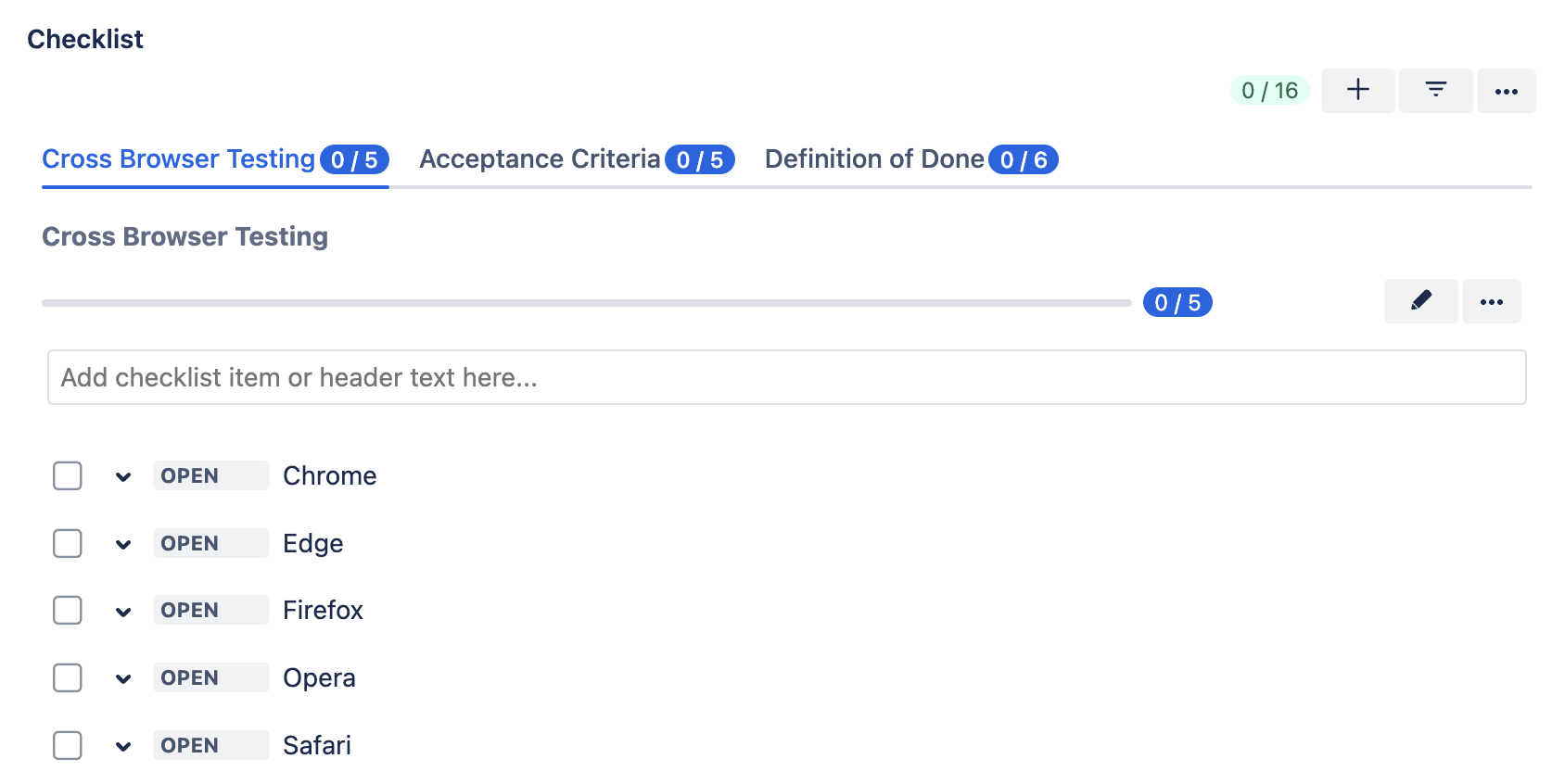The width and height of the screenshot is (1552, 784).
Task: Click the 0 / 16 total progress badge
Action: [1269, 91]
